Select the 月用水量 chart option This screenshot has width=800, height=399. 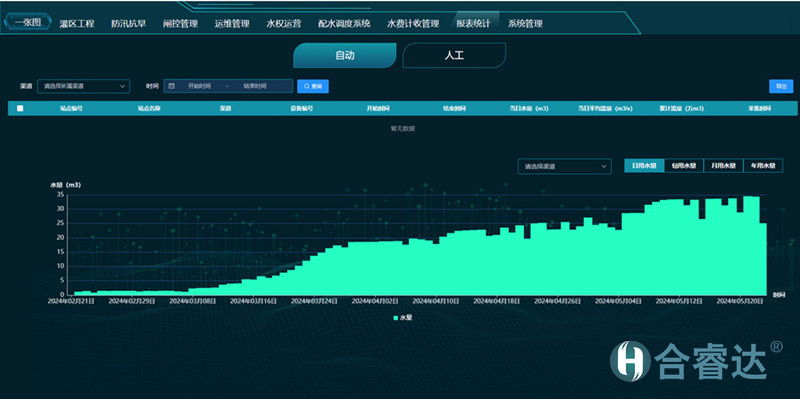723,165
